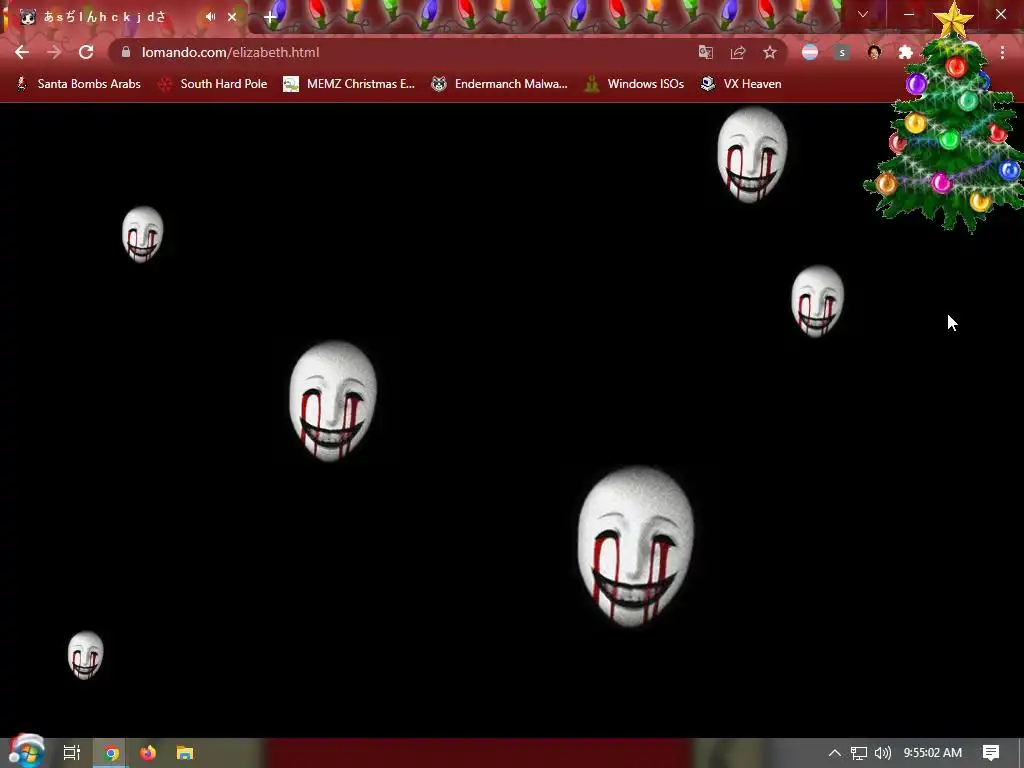This screenshot has height=768, width=1024.
Task: Open network status tray icon
Action: click(859, 753)
